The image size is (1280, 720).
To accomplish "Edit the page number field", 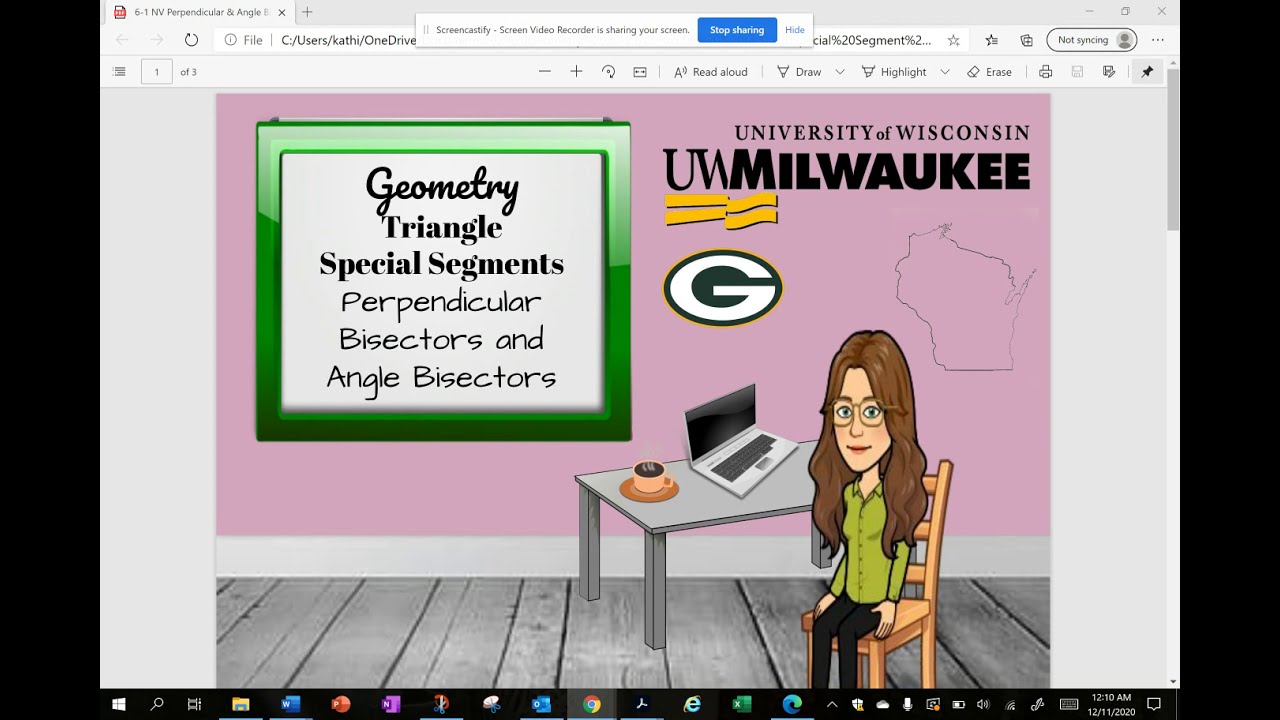I will coord(157,72).
